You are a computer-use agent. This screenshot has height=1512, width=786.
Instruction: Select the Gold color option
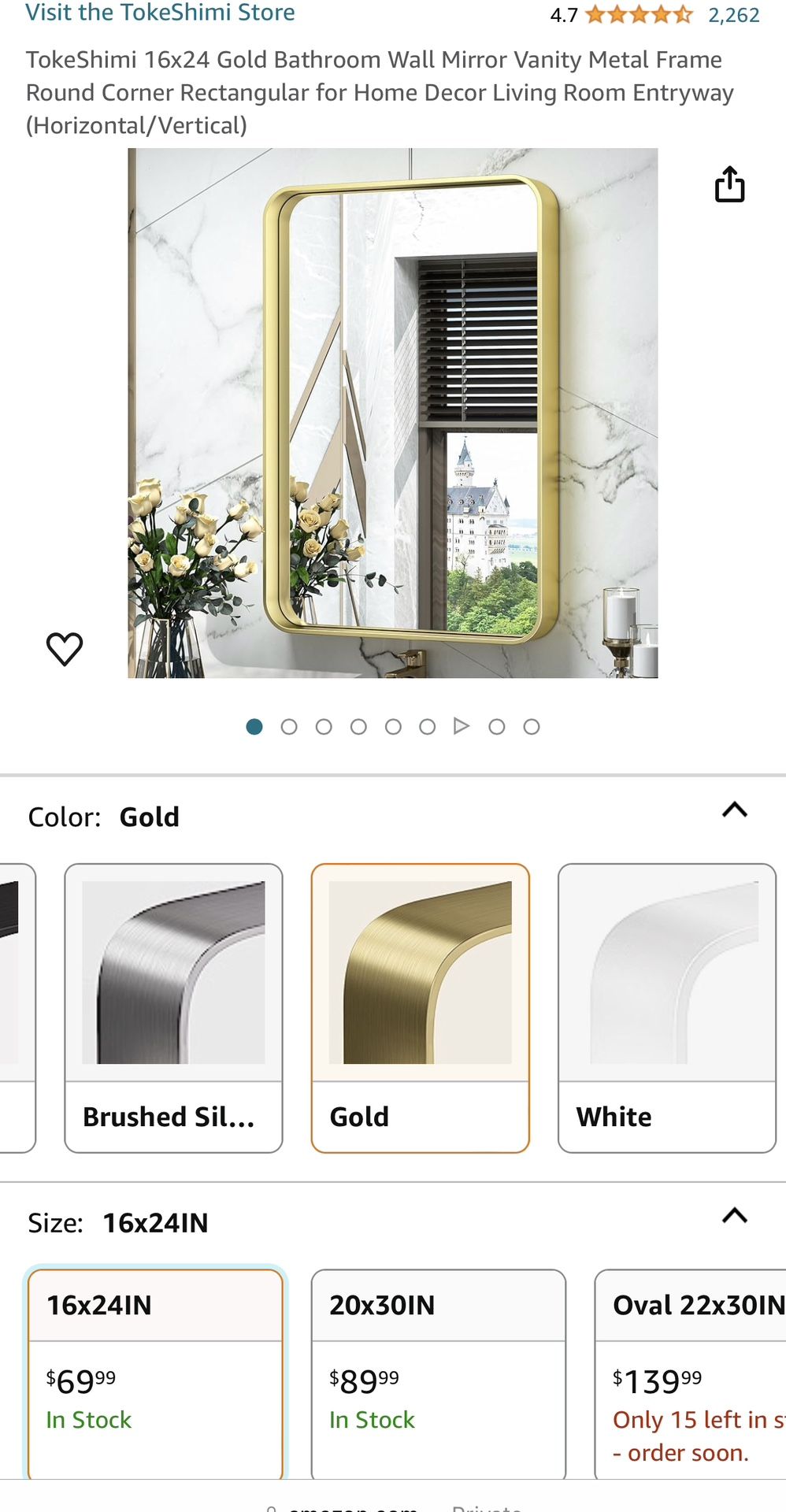pos(421,1008)
